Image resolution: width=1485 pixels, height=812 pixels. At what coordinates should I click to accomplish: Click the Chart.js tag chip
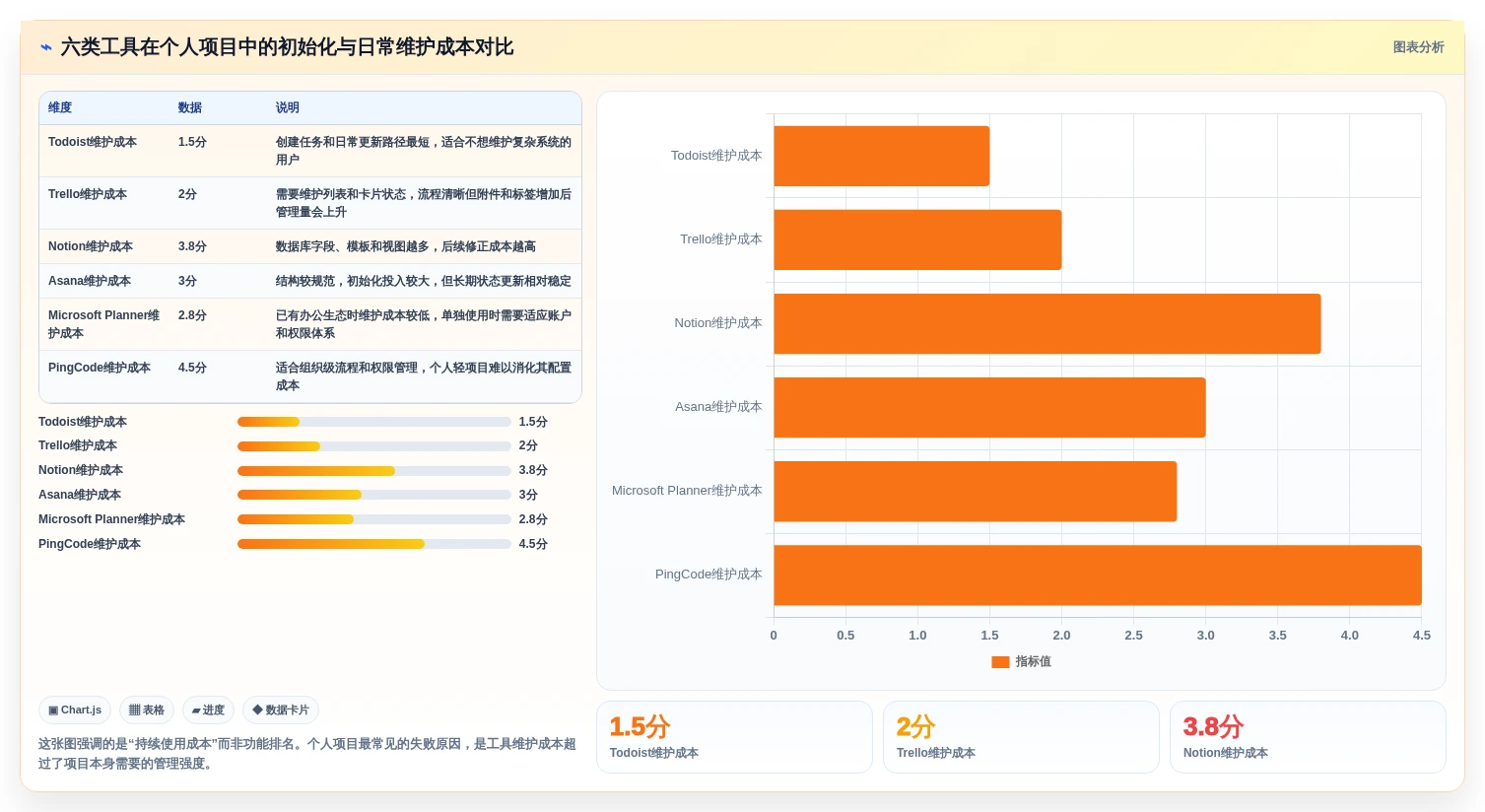[75, 710]
